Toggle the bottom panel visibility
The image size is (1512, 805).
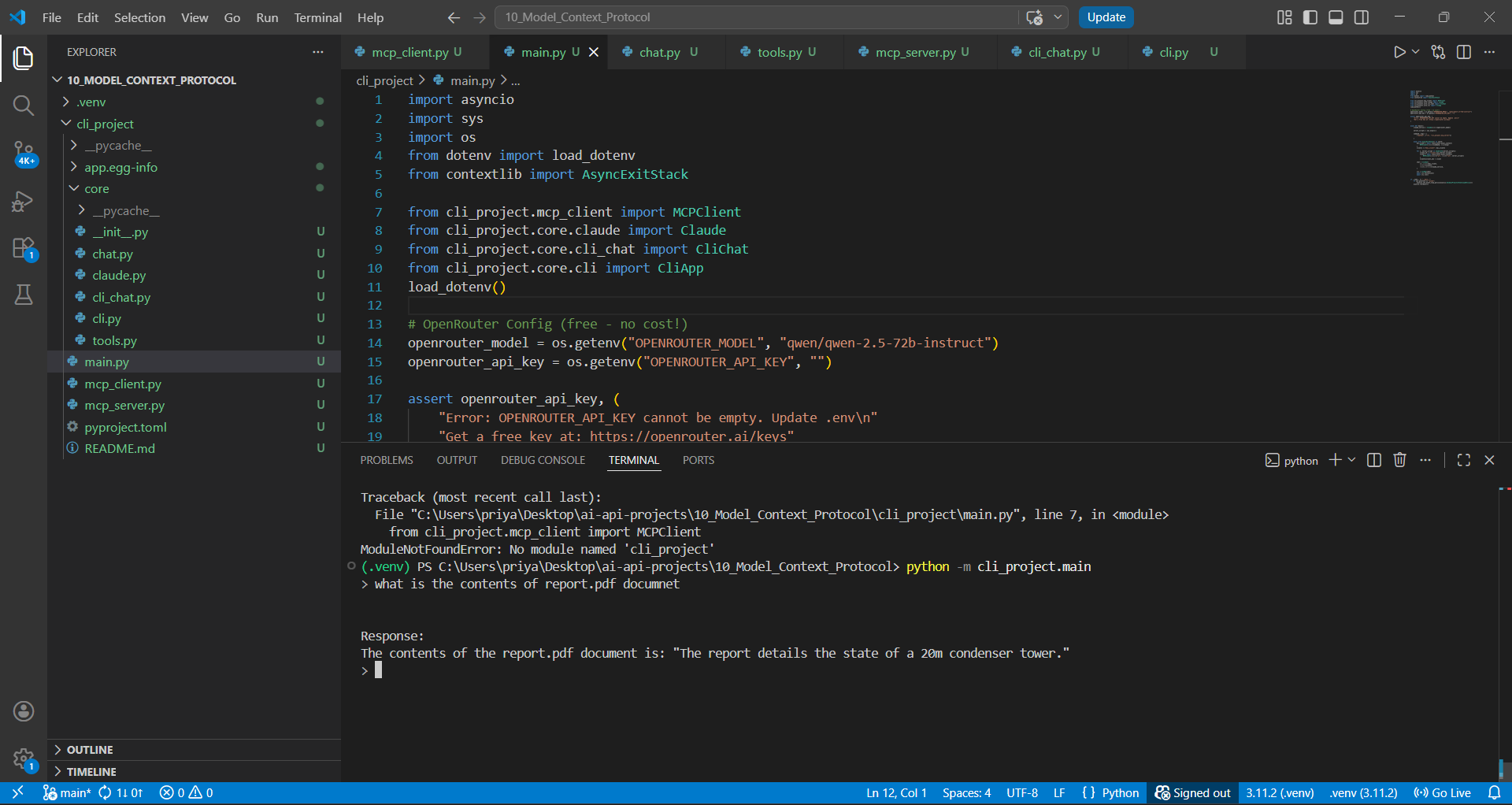[1336, 17]
